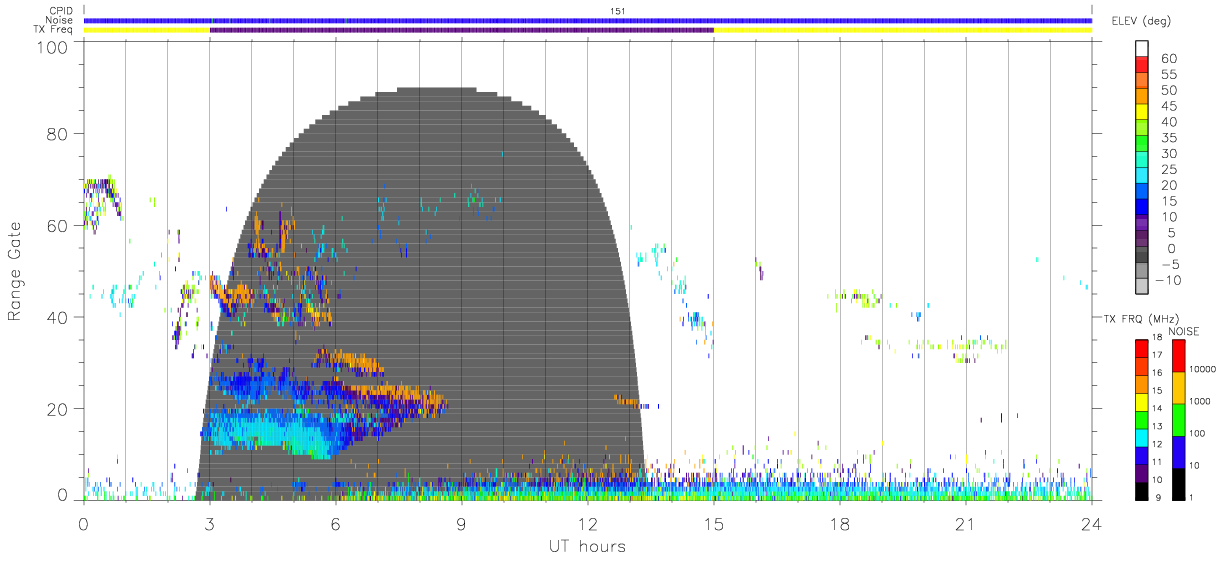The height and width of the screenshot is (567, 1228).
Task: Pick the yellow 40-45 degree ELEV swatch
Action: point(1142,113)
